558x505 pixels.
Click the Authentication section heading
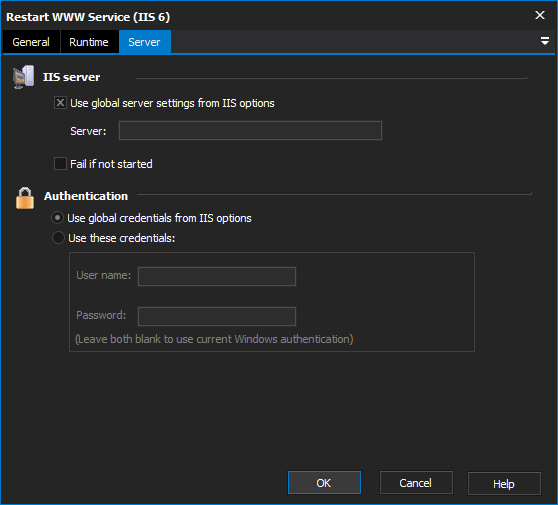pos(86,196)
